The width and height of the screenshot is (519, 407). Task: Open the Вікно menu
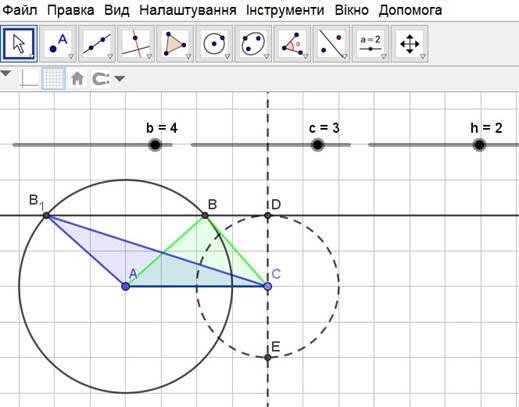point(352,10)
